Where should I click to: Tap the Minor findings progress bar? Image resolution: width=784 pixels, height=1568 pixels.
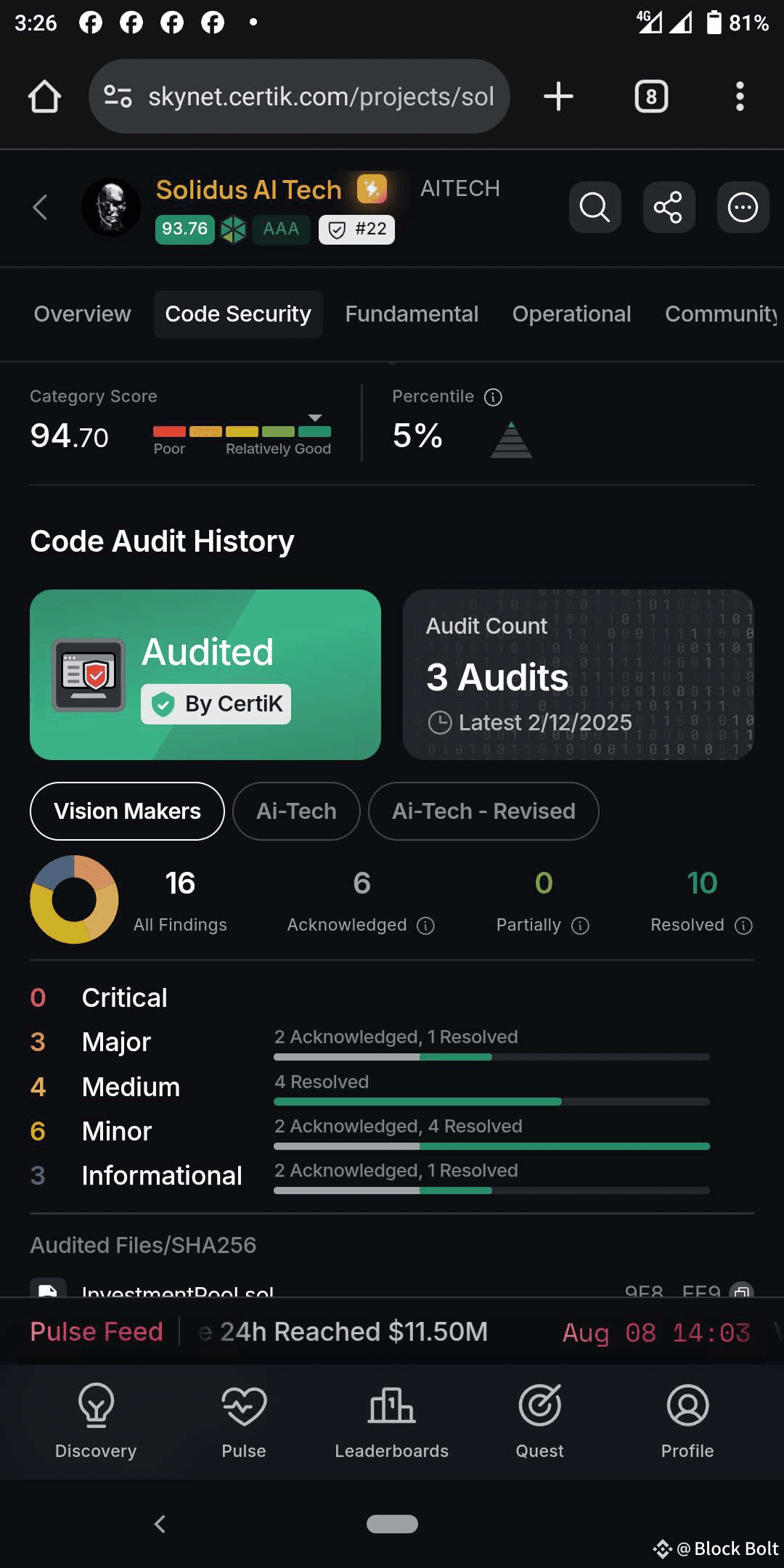[x=491, y=1146]
